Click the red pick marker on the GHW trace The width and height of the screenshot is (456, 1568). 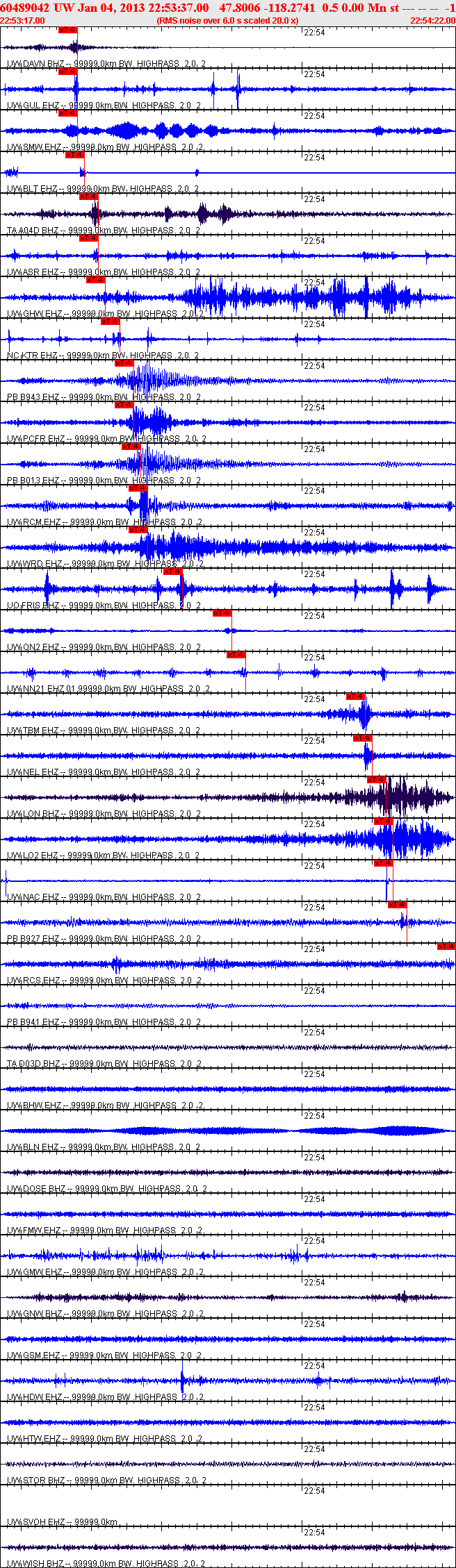pyautogui.click(x=95, y=280)
